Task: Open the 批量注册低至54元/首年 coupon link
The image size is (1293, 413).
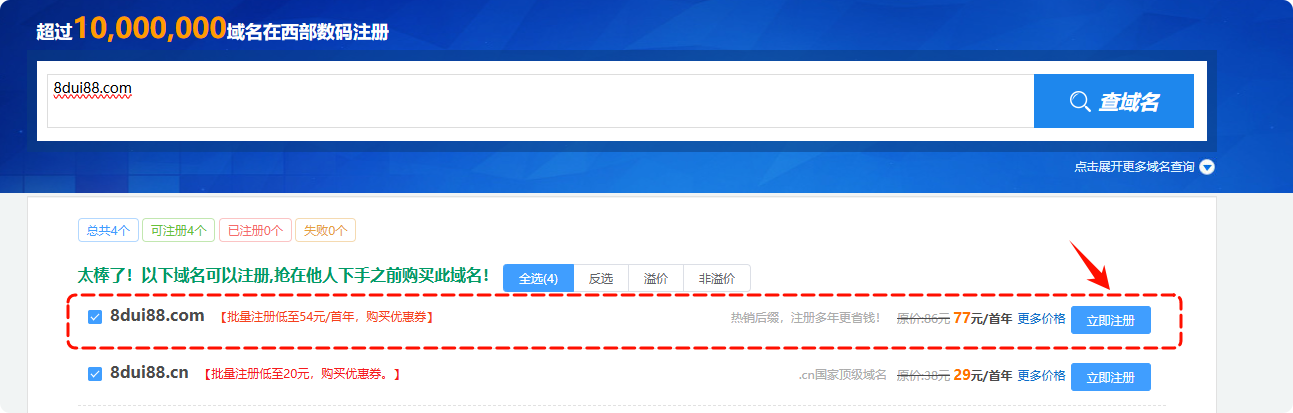Action: [x=326, y=318]
